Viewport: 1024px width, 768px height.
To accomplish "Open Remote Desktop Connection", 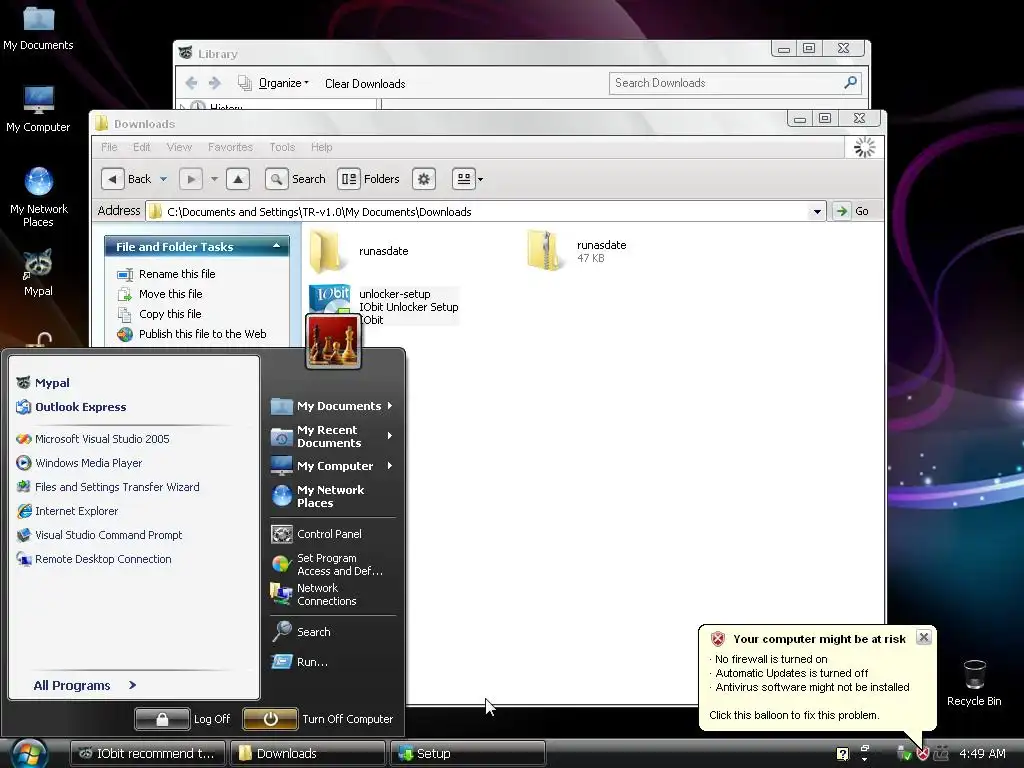I will [x=94, y=560].
